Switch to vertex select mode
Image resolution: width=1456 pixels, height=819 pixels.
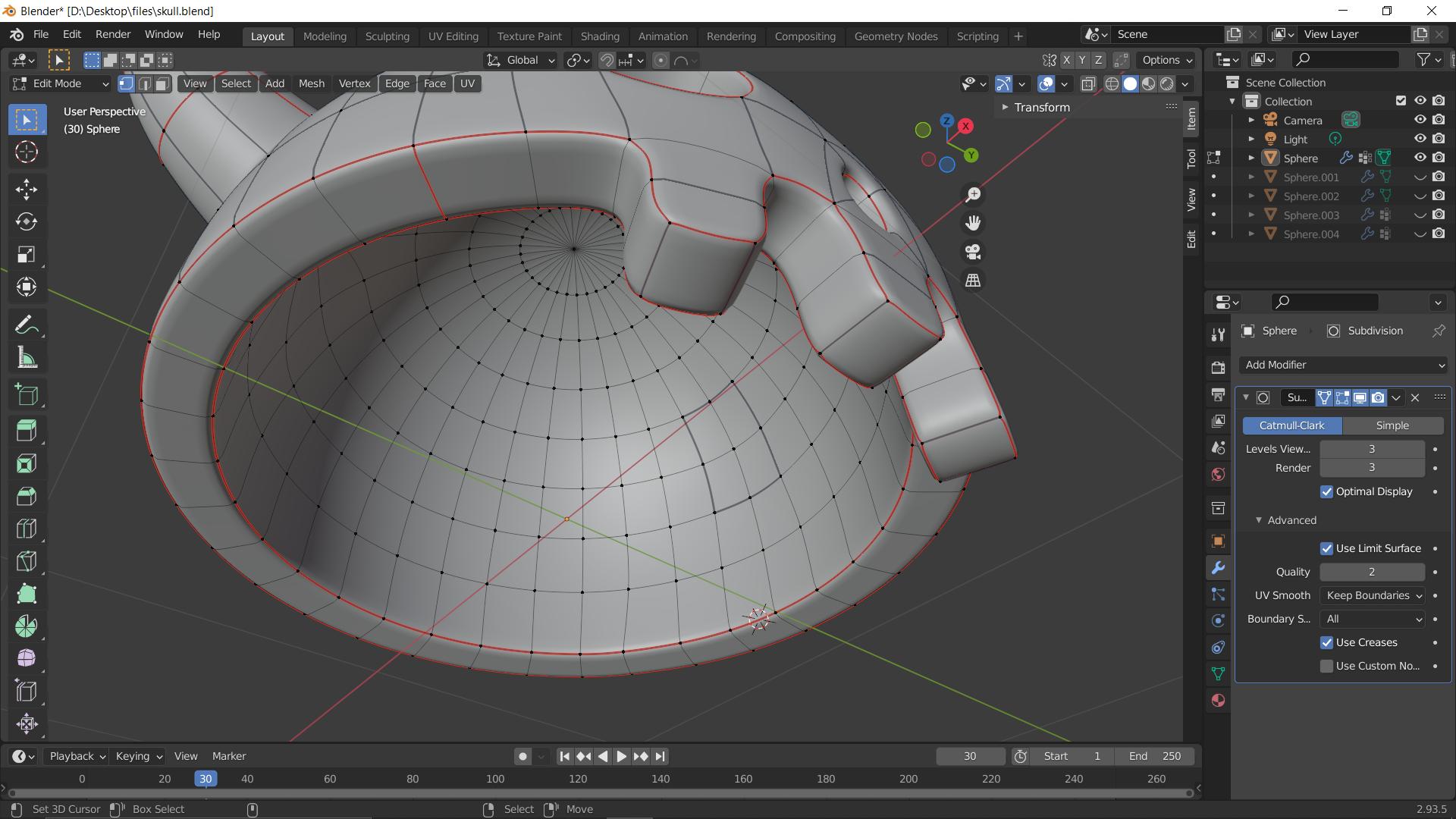click(x=127, y=83)
